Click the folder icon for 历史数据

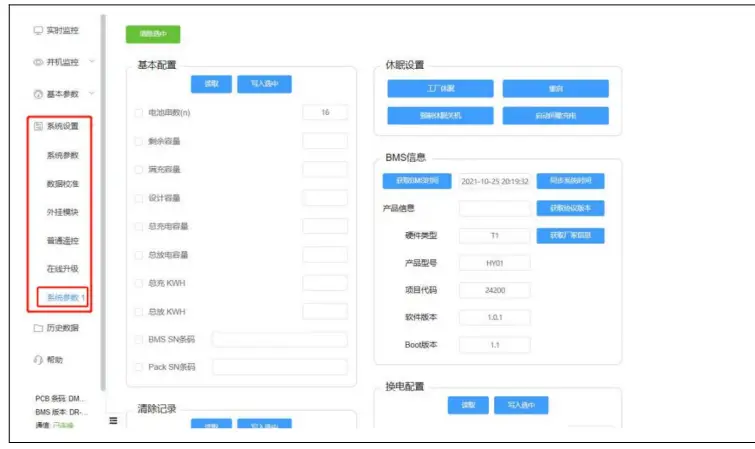[x=38, y=328]
